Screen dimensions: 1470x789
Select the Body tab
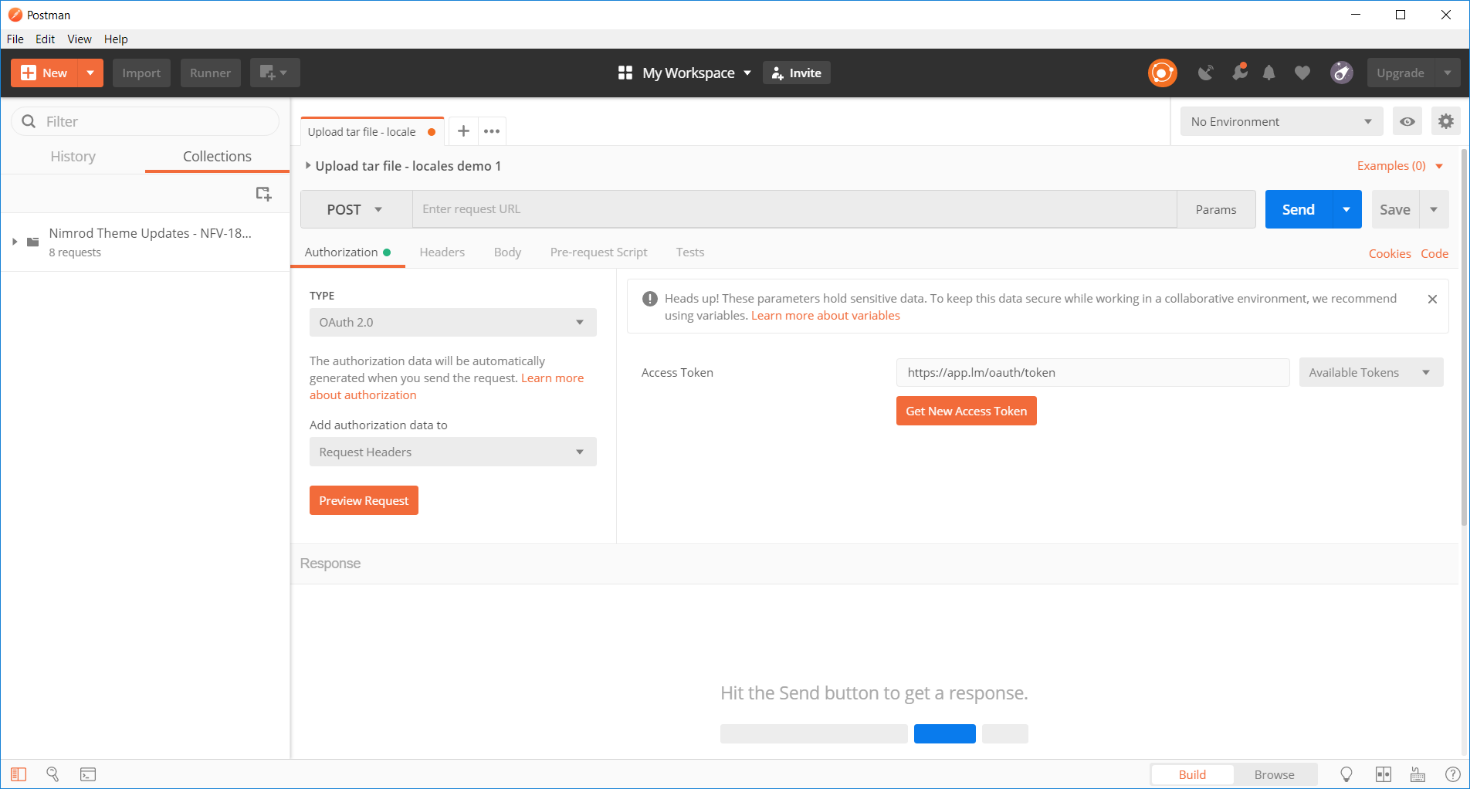point(508,252)
